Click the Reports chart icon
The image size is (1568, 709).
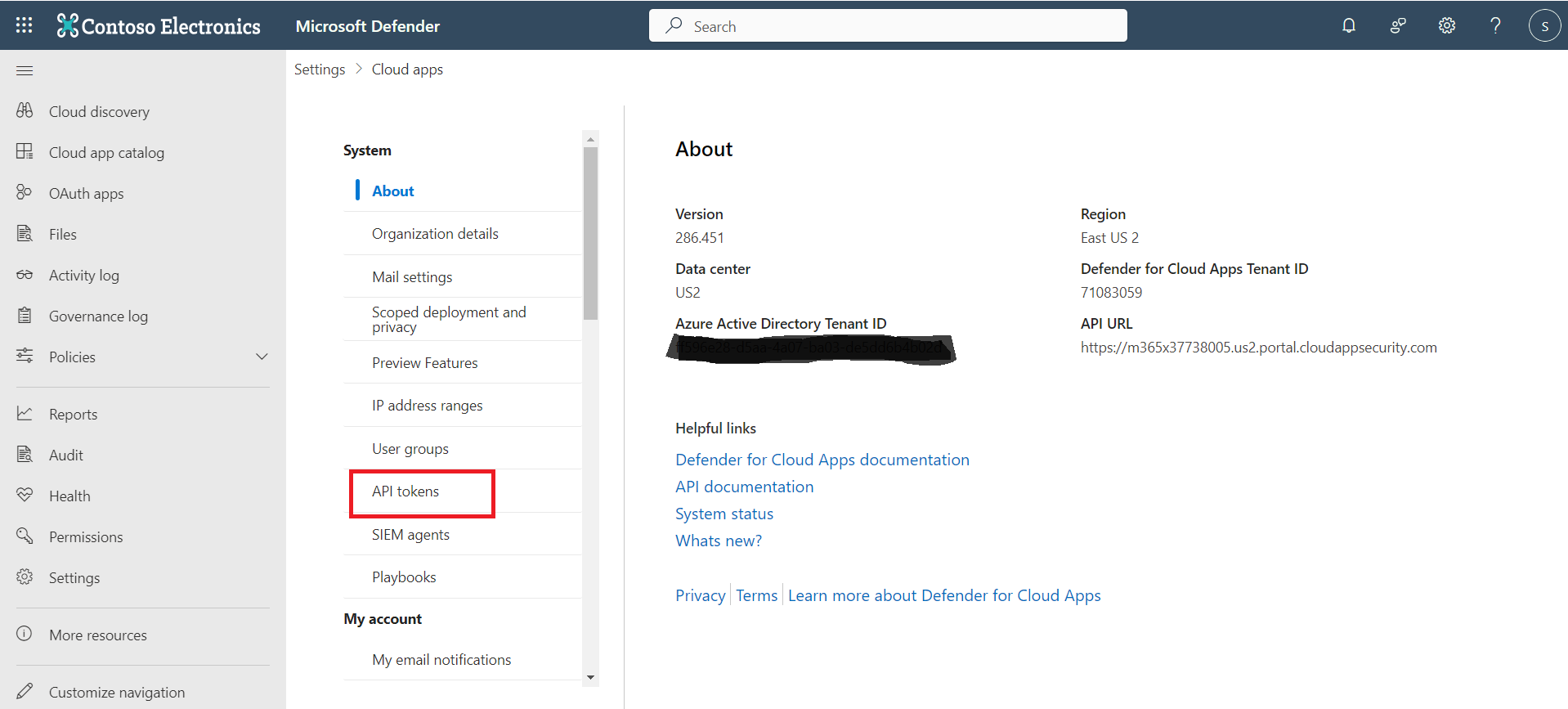click(25, 413)
